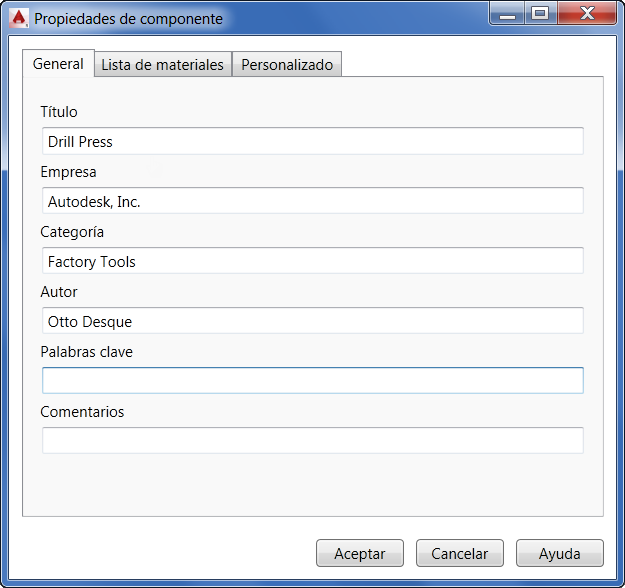Screen dimensions: 625x588
Task: Switch to the General tab
Action: coord(58,63)
